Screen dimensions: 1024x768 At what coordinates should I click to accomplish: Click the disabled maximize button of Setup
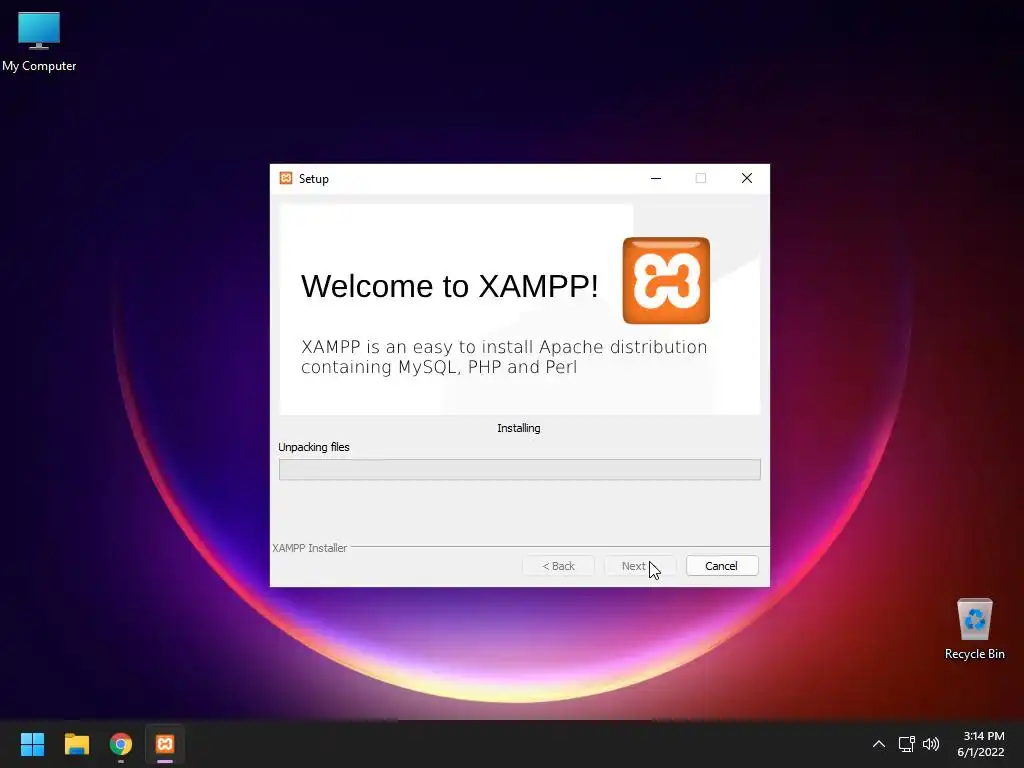(x=701, y=178)
